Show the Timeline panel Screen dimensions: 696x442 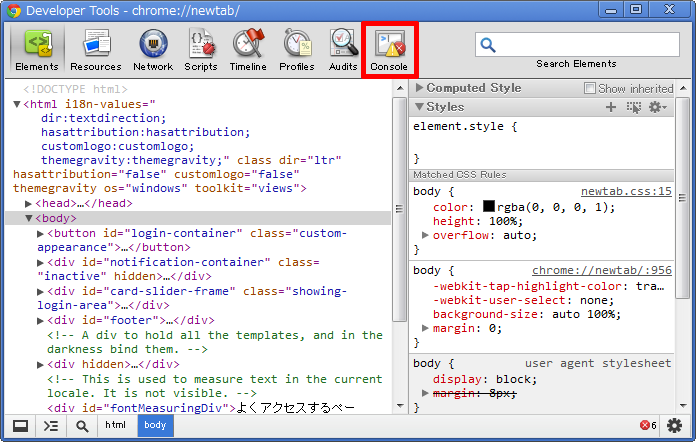pos(248,50)
